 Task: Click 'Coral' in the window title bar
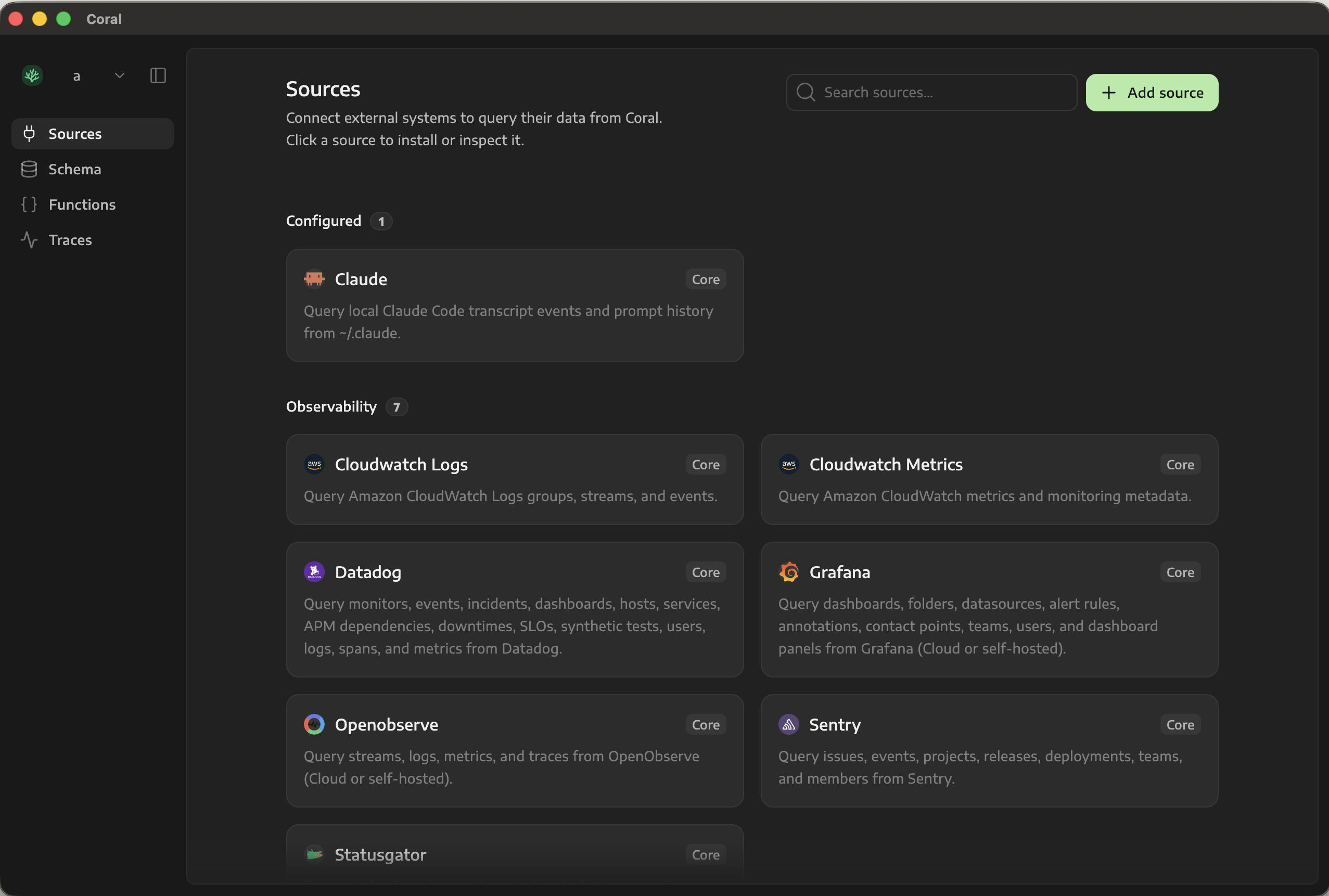104,19
